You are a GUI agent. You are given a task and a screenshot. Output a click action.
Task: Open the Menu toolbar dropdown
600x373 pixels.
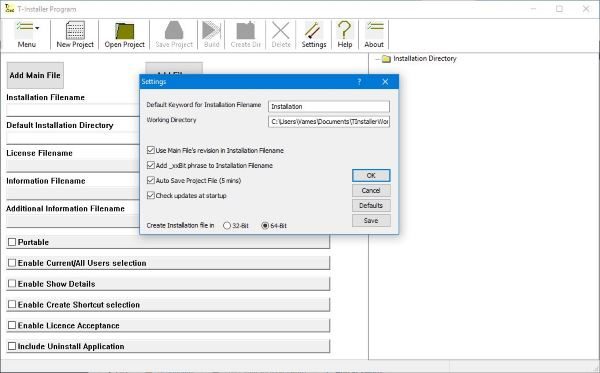(27, 34)
